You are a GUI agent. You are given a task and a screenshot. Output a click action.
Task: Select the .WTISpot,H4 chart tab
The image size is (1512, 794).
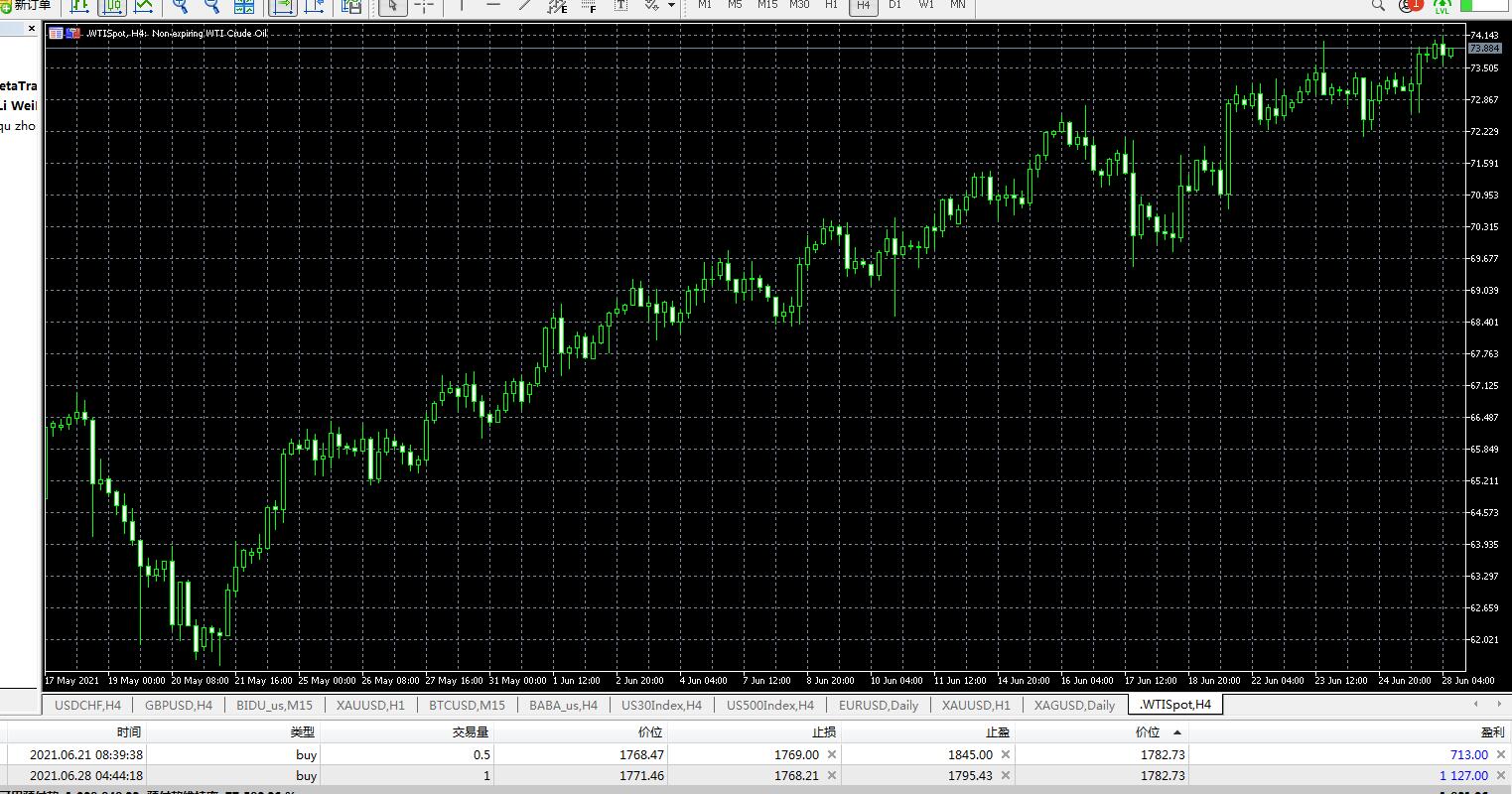1175,705
